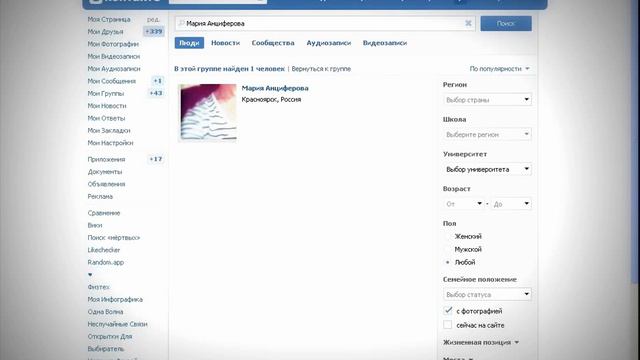This screenshot has width=640, height=360.
Task: Switch to the Новости tab
Action: [225, 43]
